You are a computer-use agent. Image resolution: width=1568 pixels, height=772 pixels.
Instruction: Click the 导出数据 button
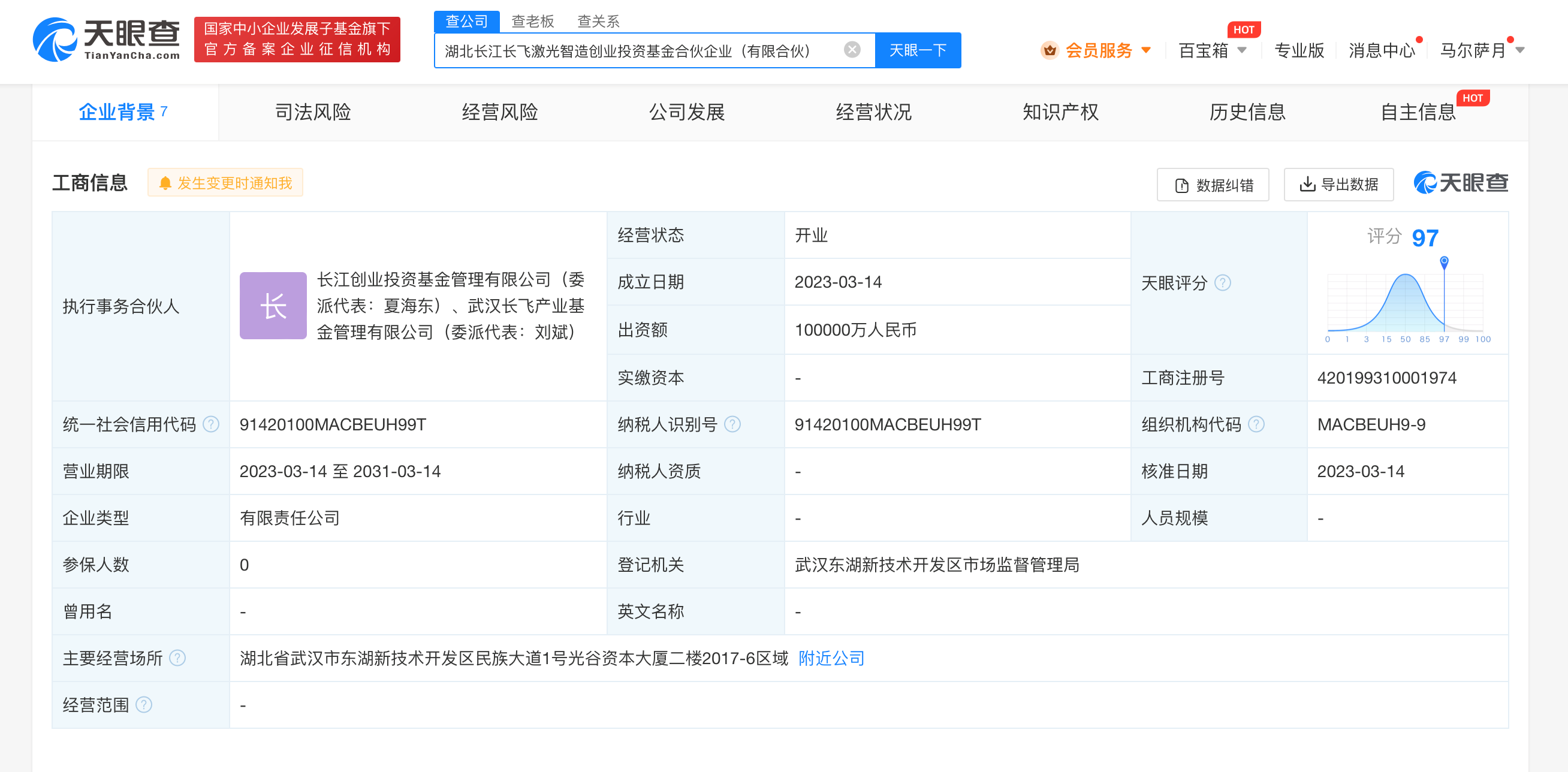click(x=1338, y=185)
